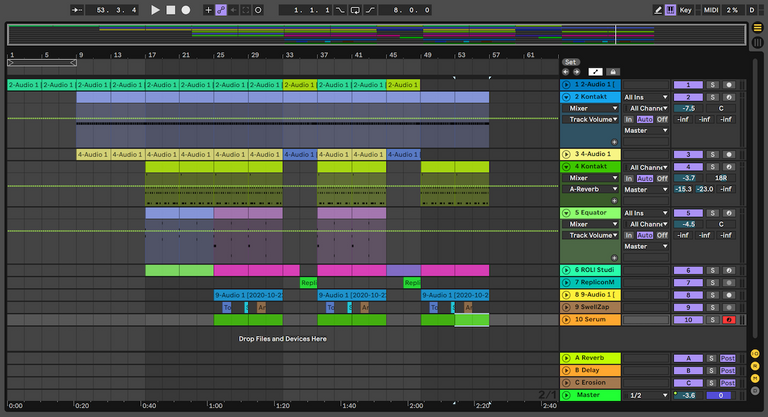Viewport: 768px width, 417px height.
Task: Toggle the Punch-In switch
Action: click(340, 10)
